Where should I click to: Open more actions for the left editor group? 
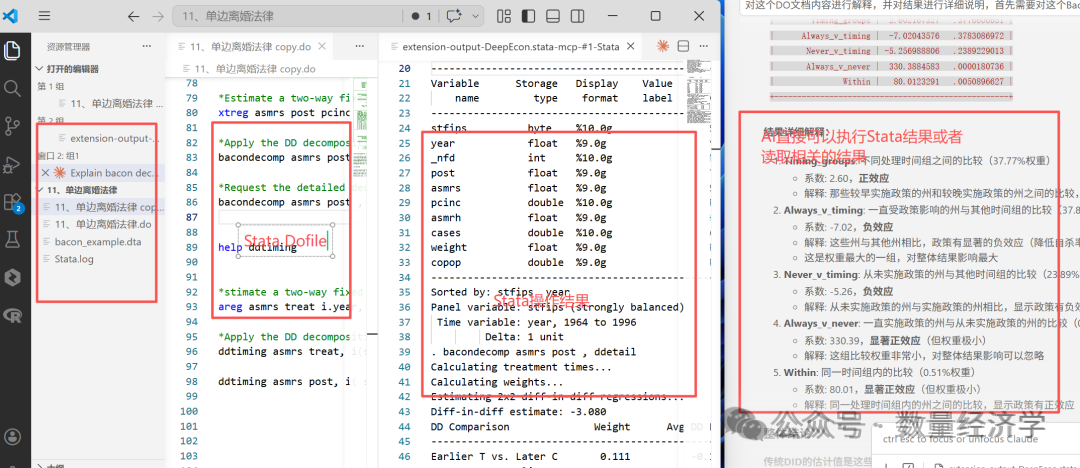[x=360, y=46]
